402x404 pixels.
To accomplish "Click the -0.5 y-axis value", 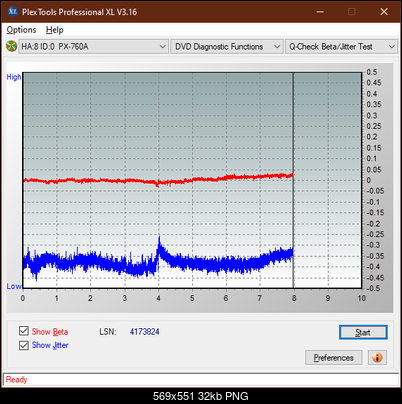I will tap(373, 288).
